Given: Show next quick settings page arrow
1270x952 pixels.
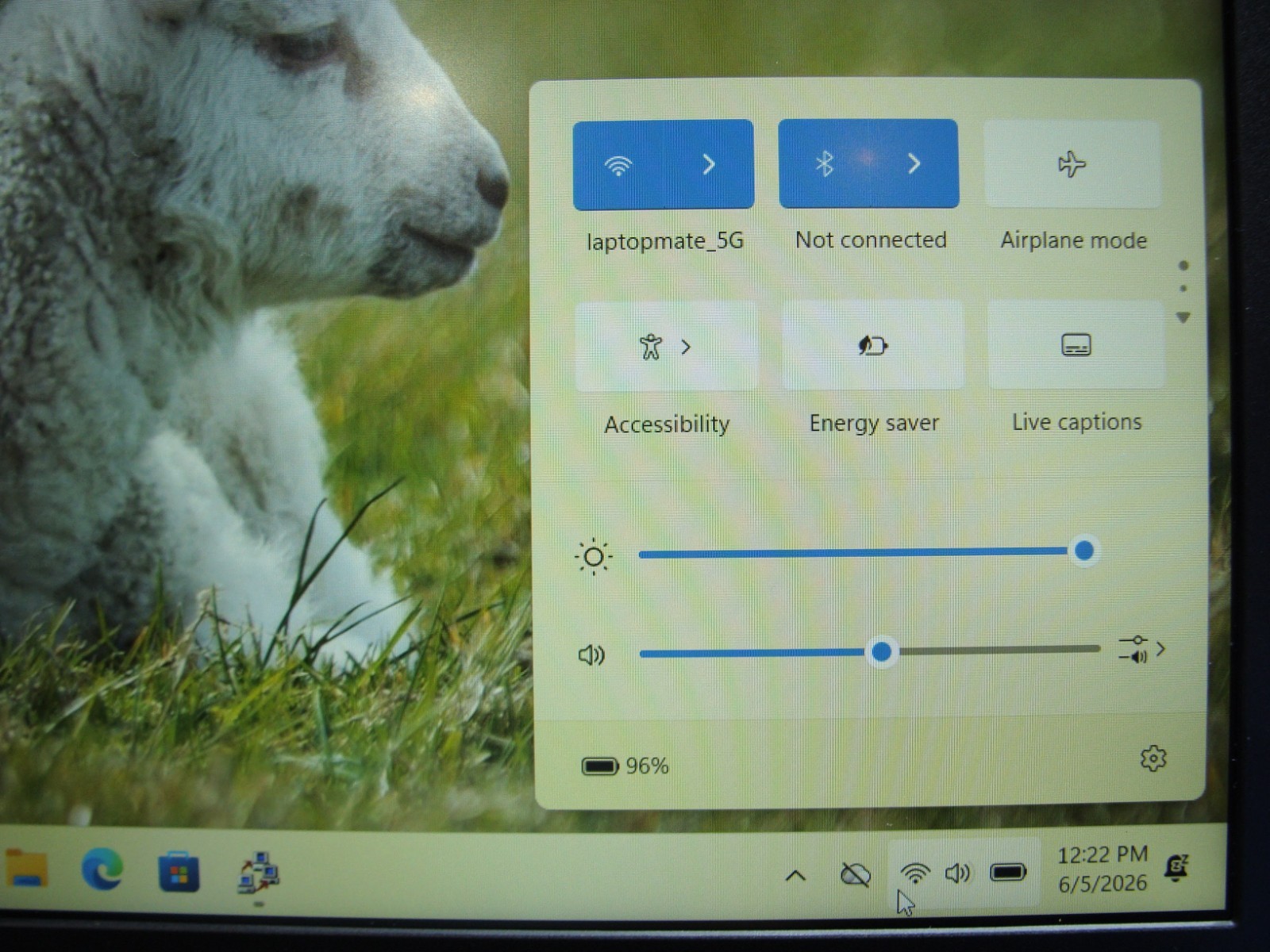Looking at the screenshot, I should (x=1183, y=317).
